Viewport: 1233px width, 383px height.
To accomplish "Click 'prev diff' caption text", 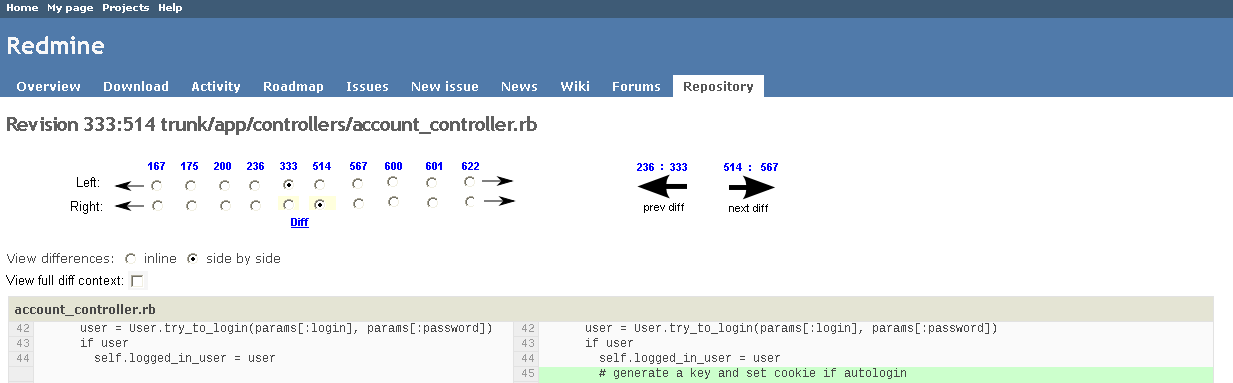I will pos(663,208).
